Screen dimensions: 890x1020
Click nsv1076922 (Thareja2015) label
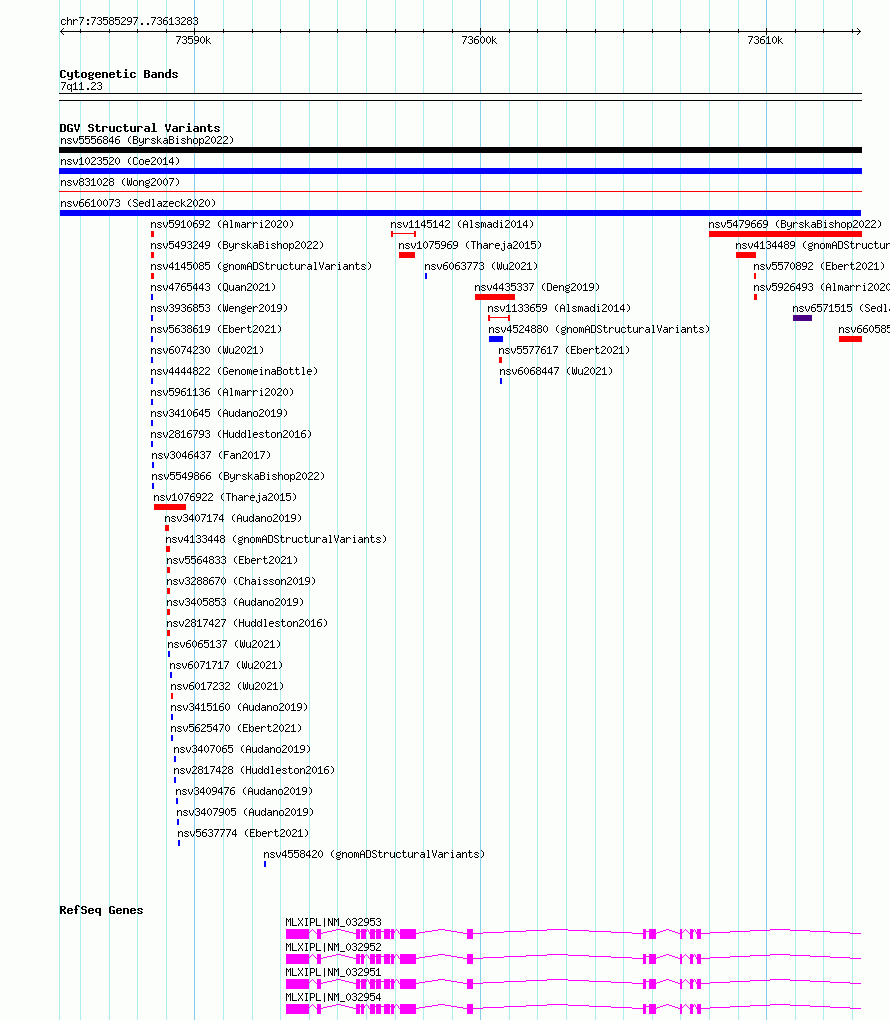pos(225,497)
